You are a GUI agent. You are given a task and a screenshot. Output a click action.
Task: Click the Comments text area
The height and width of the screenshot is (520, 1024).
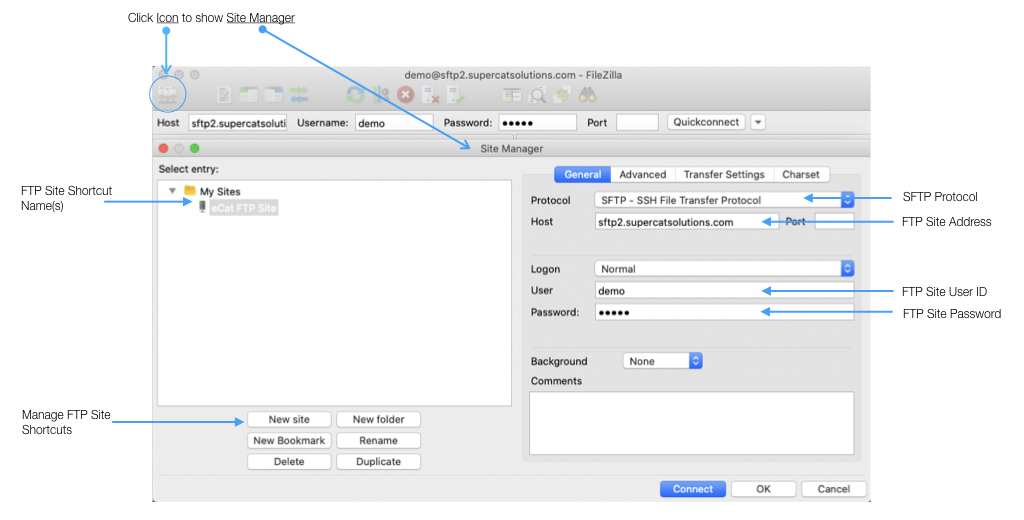[692, 423]
